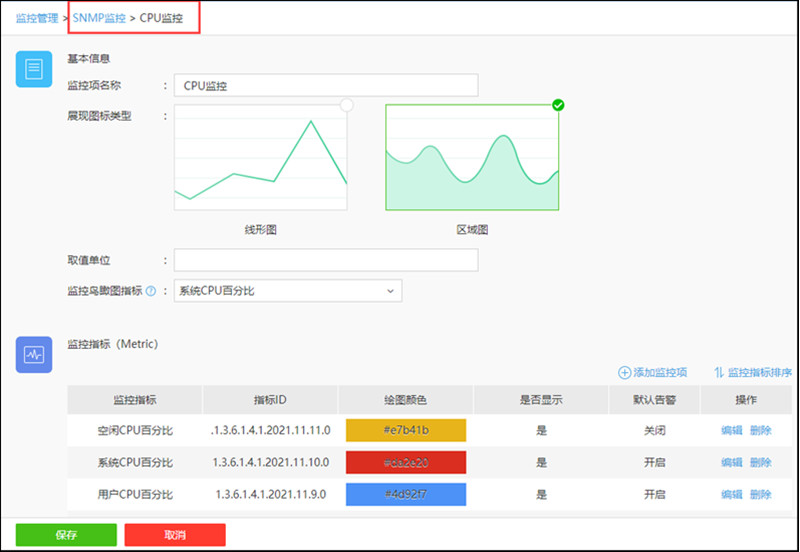
Task: Click the green checkmark on 区域图
Action: pyautogui.click(x=558, y=105)
